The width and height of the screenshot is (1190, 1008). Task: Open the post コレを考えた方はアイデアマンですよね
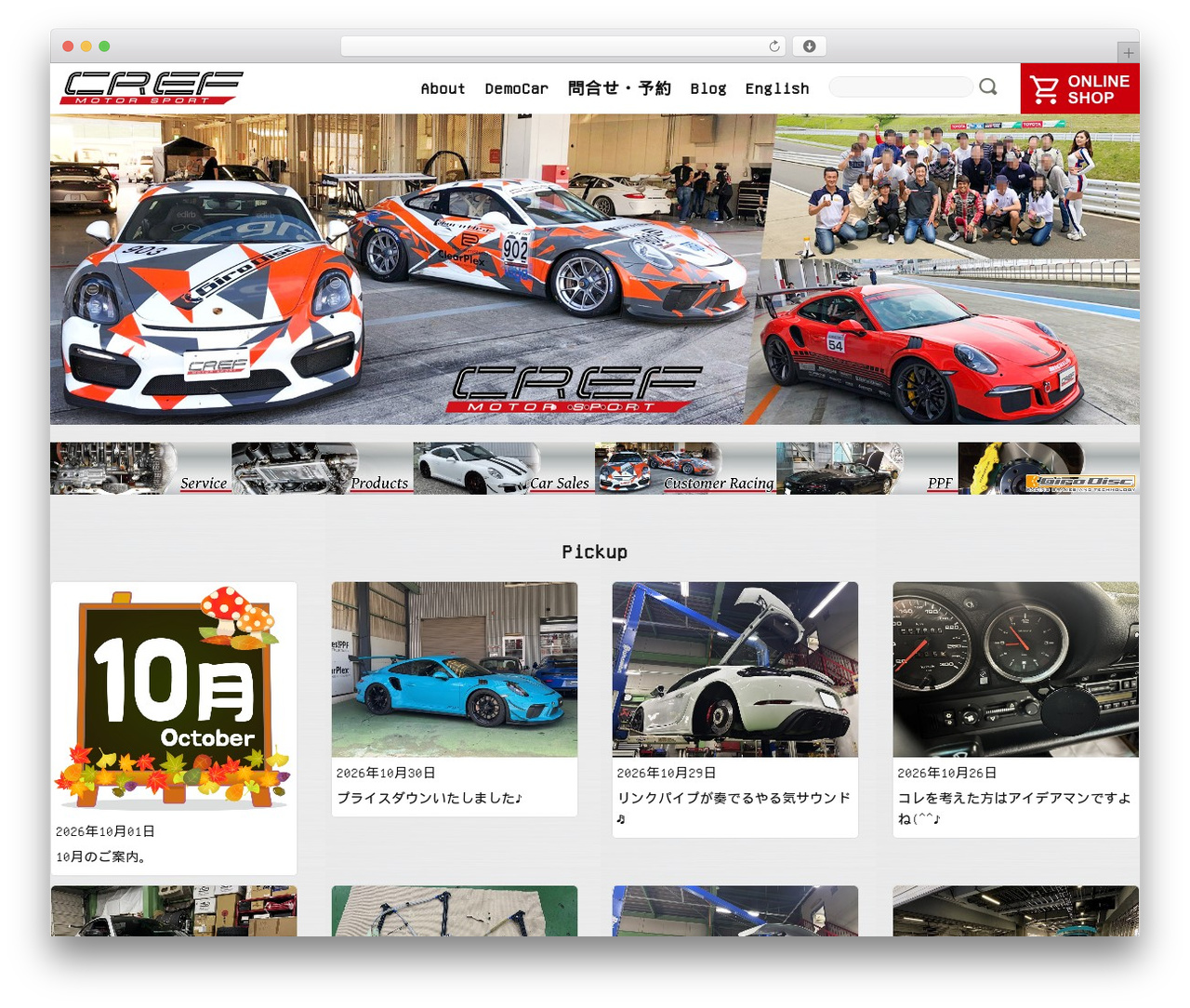point(1013,808)
